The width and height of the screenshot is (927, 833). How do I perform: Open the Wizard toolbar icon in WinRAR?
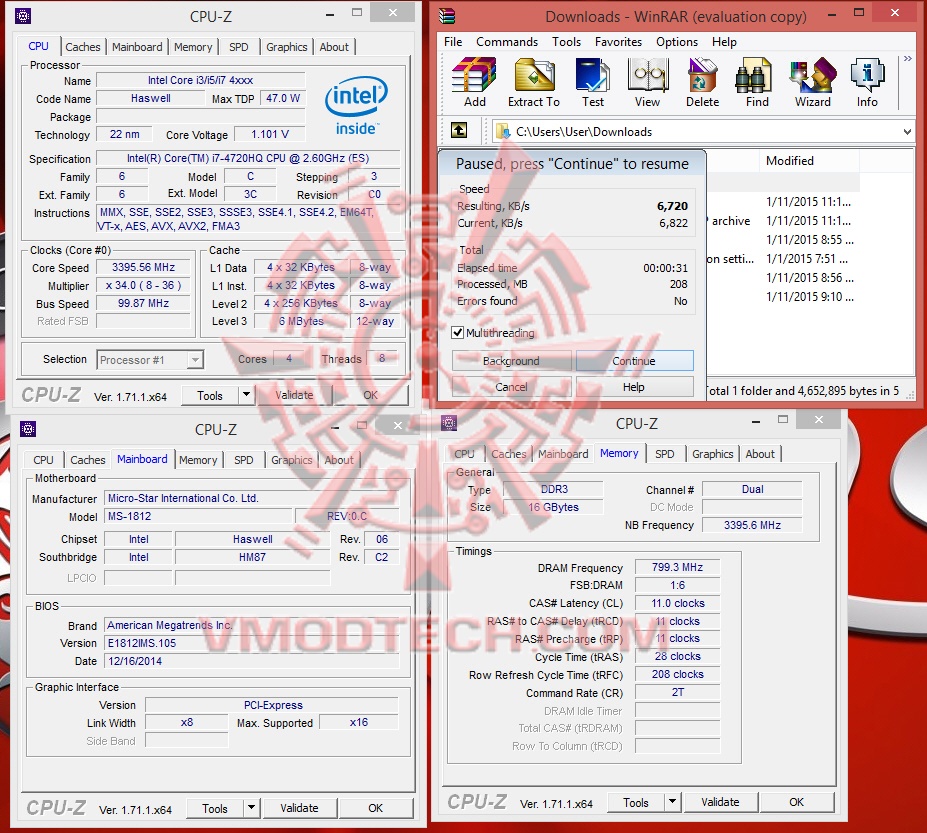(x=813, y=83)
